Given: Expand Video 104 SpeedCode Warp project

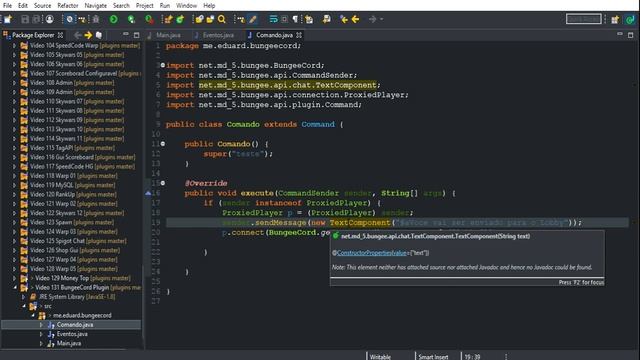Looking at the screenshot, I should point(14,46).
